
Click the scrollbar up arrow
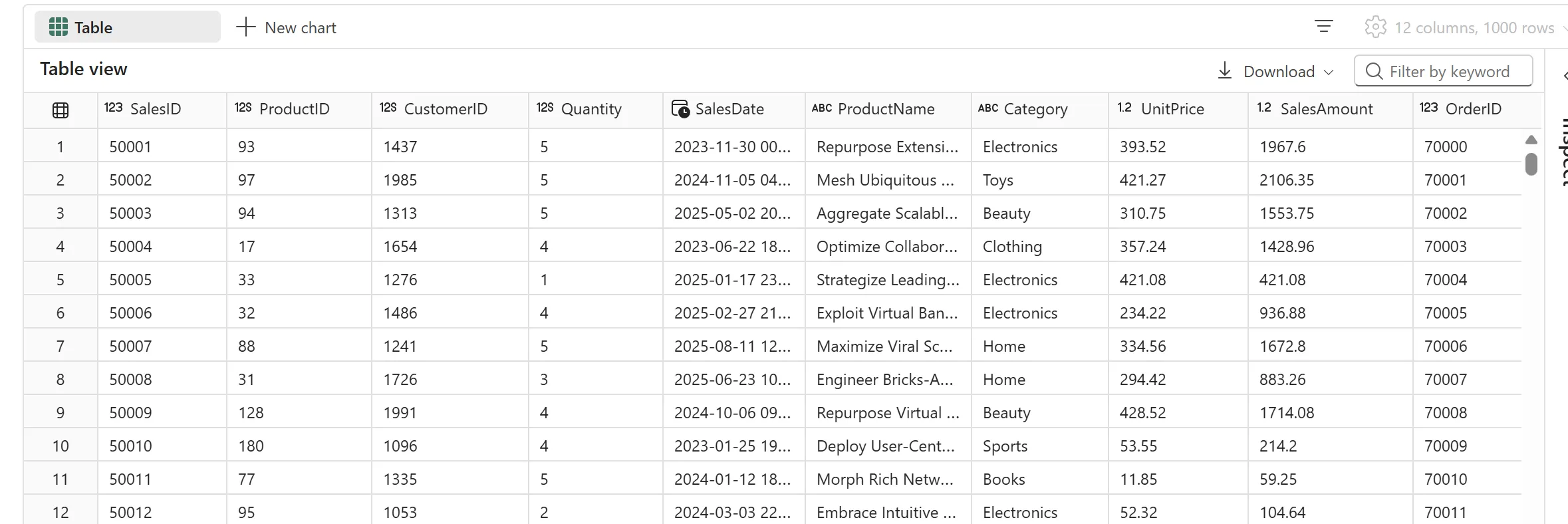pos(1531,140)
